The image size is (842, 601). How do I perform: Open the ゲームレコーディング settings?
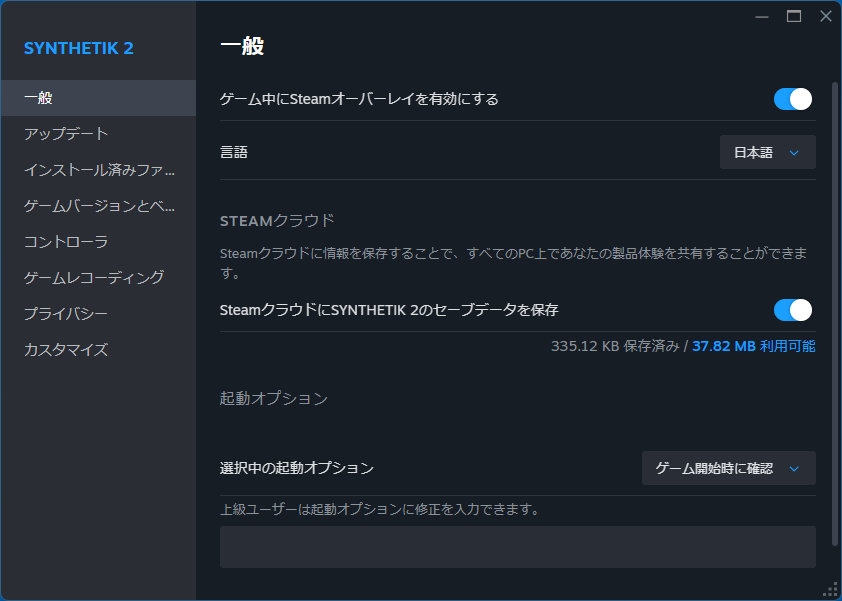98,278
